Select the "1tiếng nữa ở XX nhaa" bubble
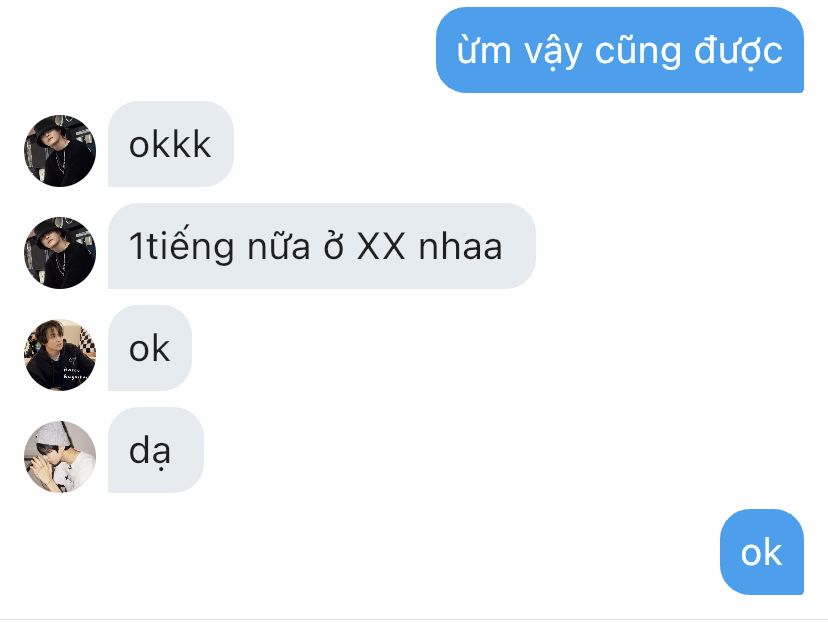The height and width of the screenshot is (627, 828). pos(322,246)
